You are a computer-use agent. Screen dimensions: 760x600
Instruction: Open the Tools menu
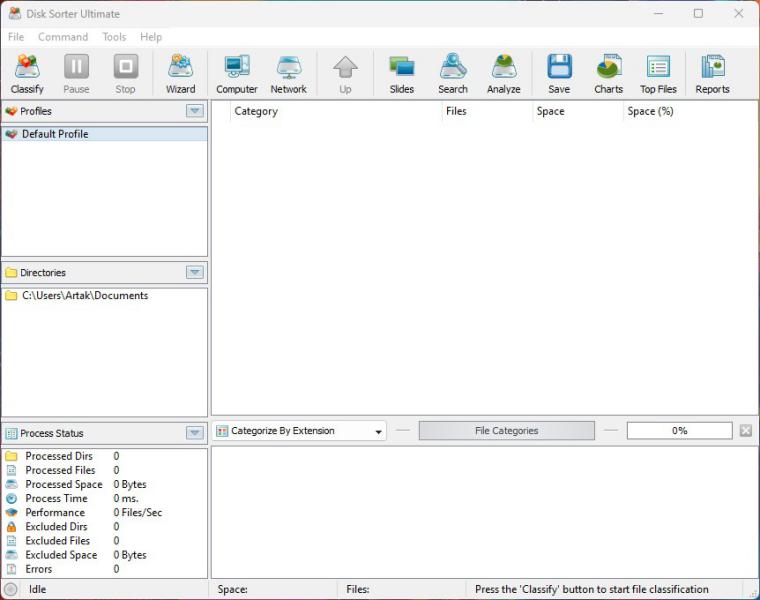(114, 37)
